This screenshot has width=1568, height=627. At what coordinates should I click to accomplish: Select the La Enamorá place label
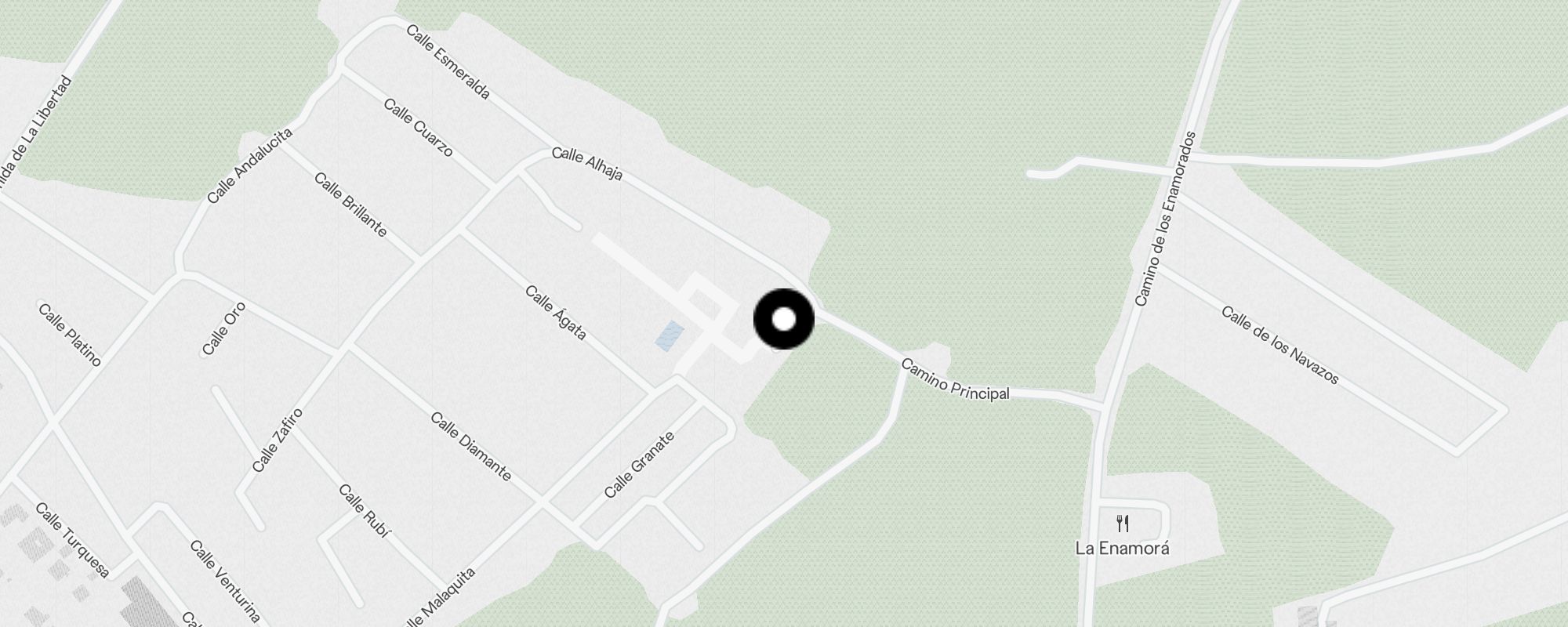click(x=1123, y=548)
